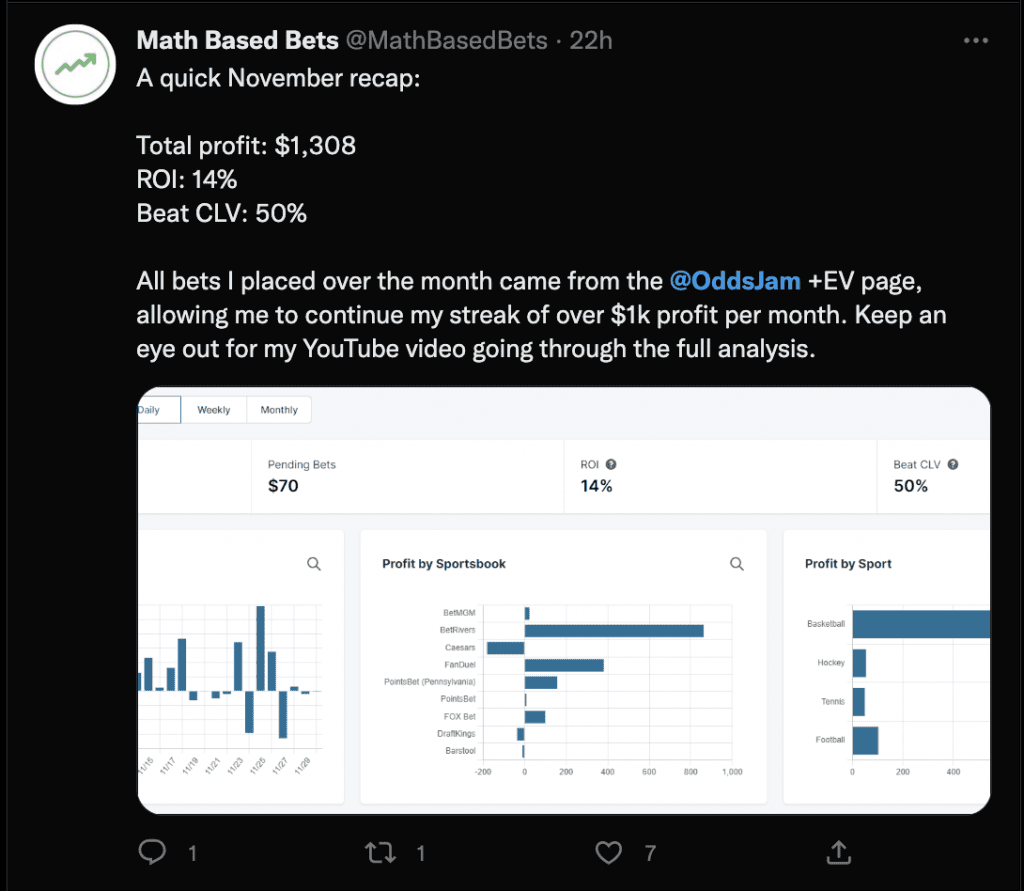The width and height of the screenshot is (1024, 891).
Task: Open the tweet's three-dot more menu
Action: [976, 40]
